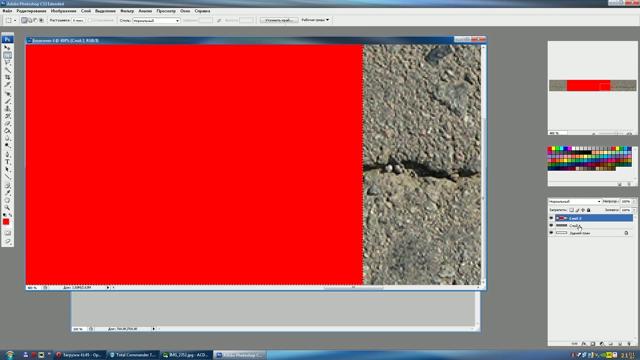Click the lock position icon in Layers
This screenshot has width=640, height=360.
583,210
